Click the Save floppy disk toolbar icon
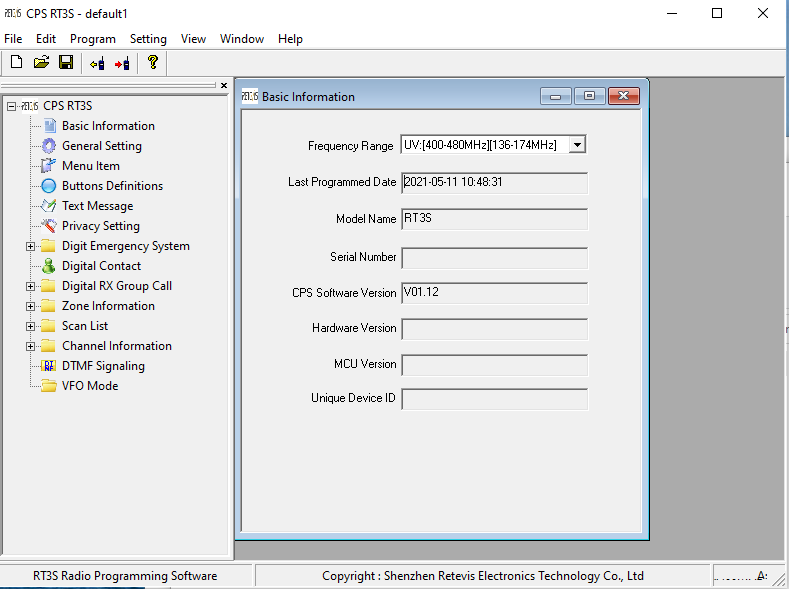 tap(66, 62)
